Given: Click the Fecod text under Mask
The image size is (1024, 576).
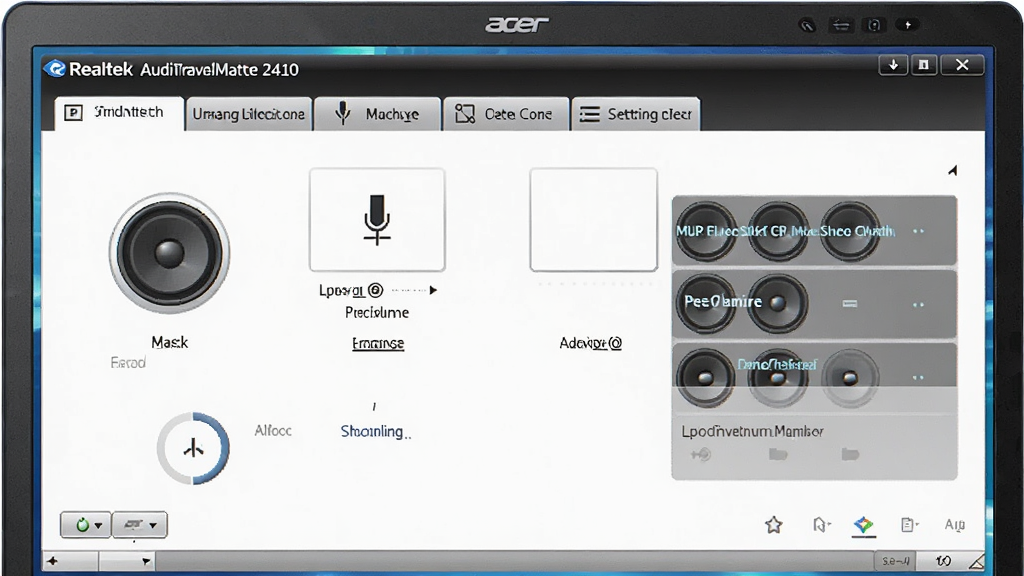Looking at the screenshot, I should coord(128,362).
